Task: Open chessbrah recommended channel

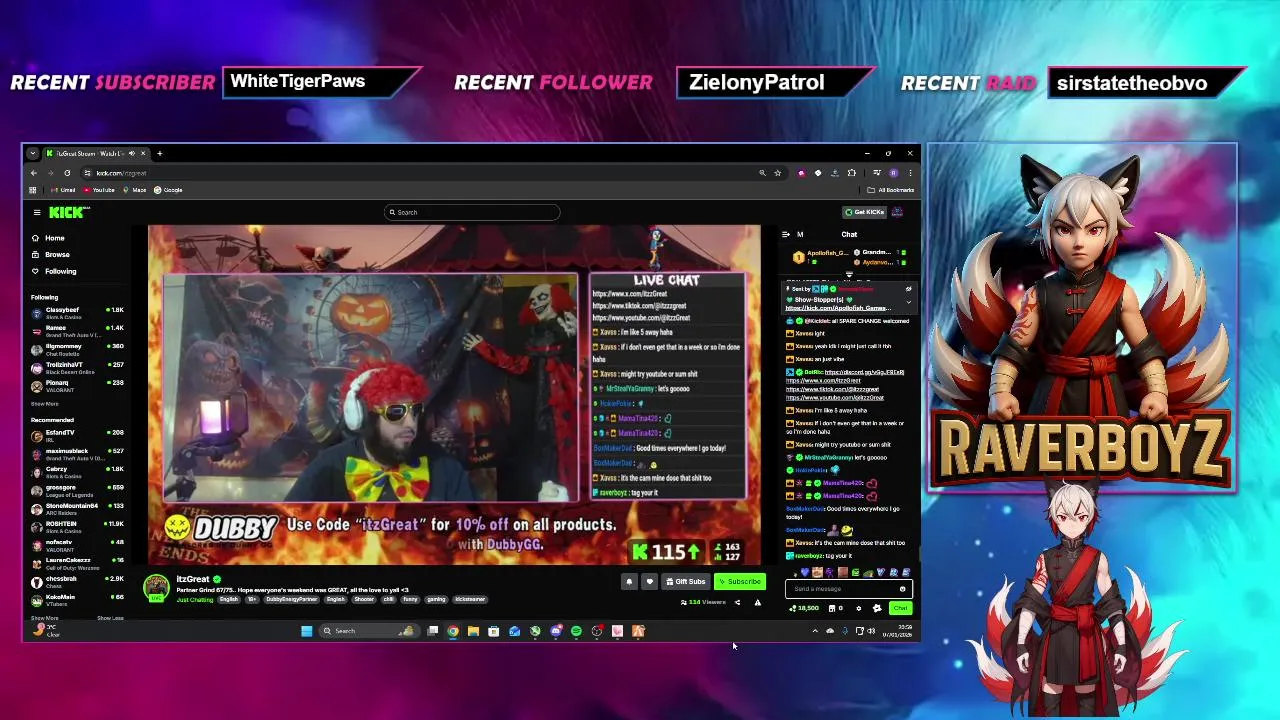Action: pos(78,582)
